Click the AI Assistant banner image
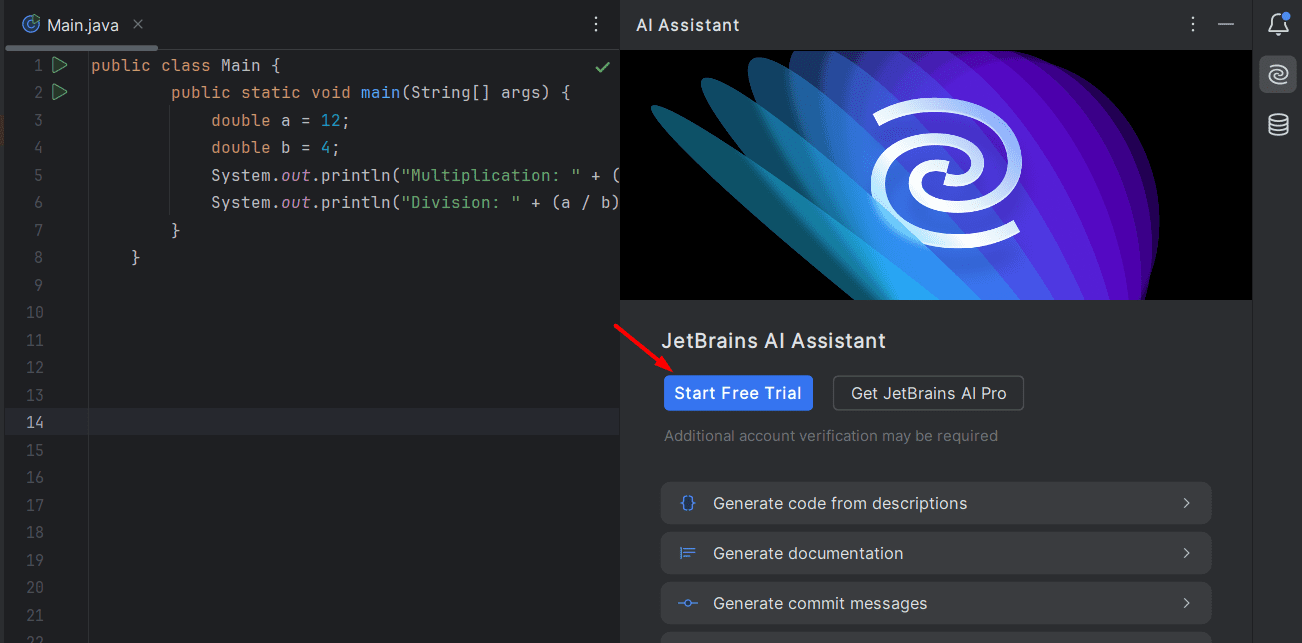The image size is (1302, 643). [936, 175]
